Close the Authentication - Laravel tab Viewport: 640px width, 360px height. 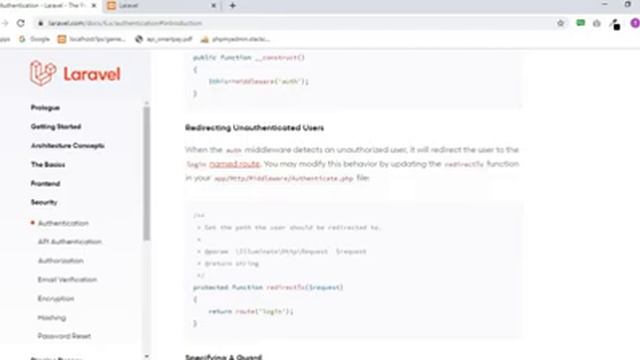pos(94,6)
